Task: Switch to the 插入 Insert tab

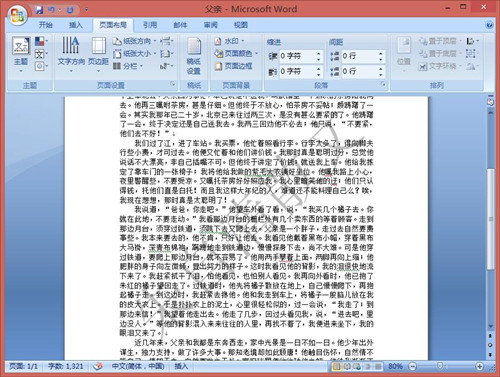Action: 76,25
